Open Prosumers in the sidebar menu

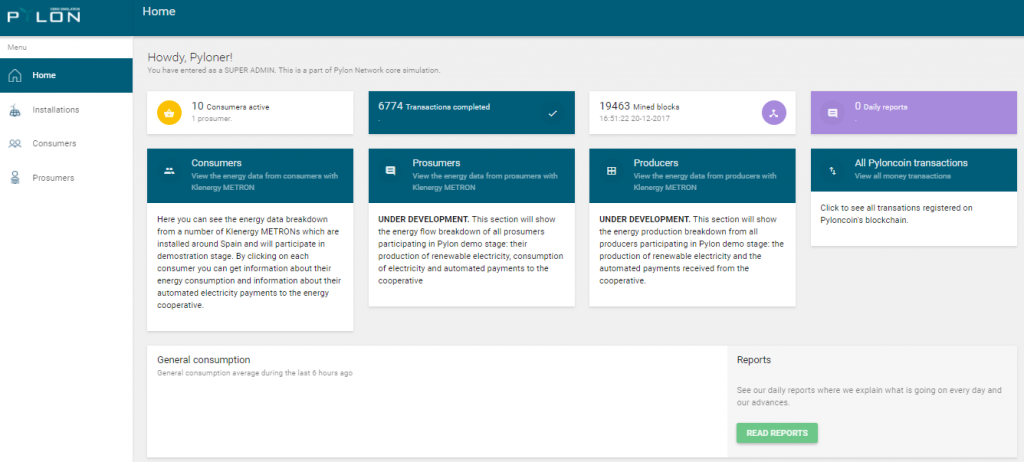point(66,178)
